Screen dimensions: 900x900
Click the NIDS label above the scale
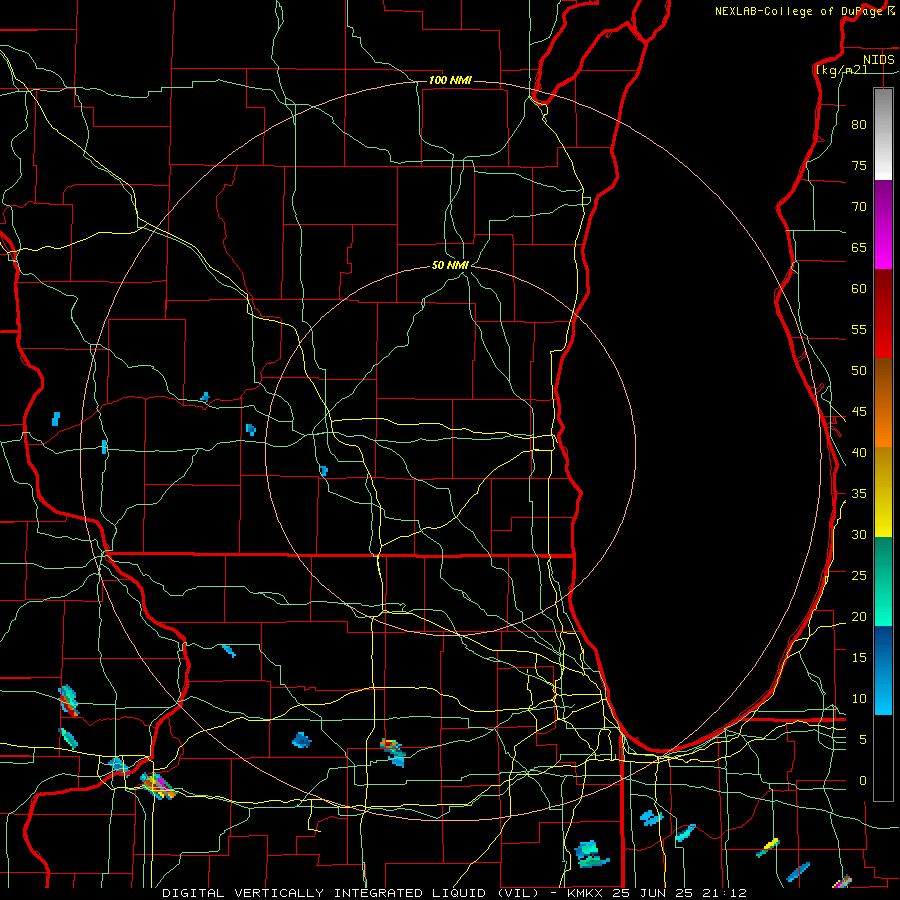tap(878, 60)
